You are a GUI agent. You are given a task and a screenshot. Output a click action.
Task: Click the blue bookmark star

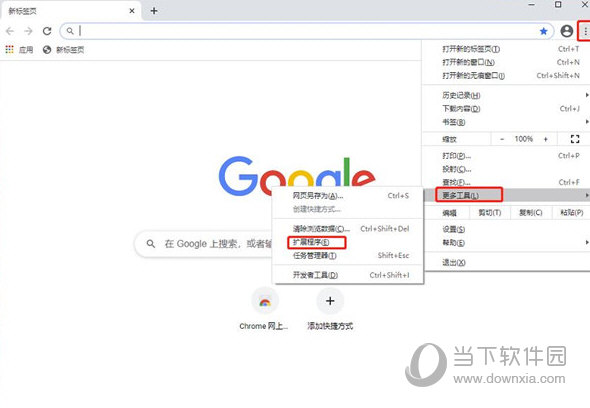coord(543,31)
